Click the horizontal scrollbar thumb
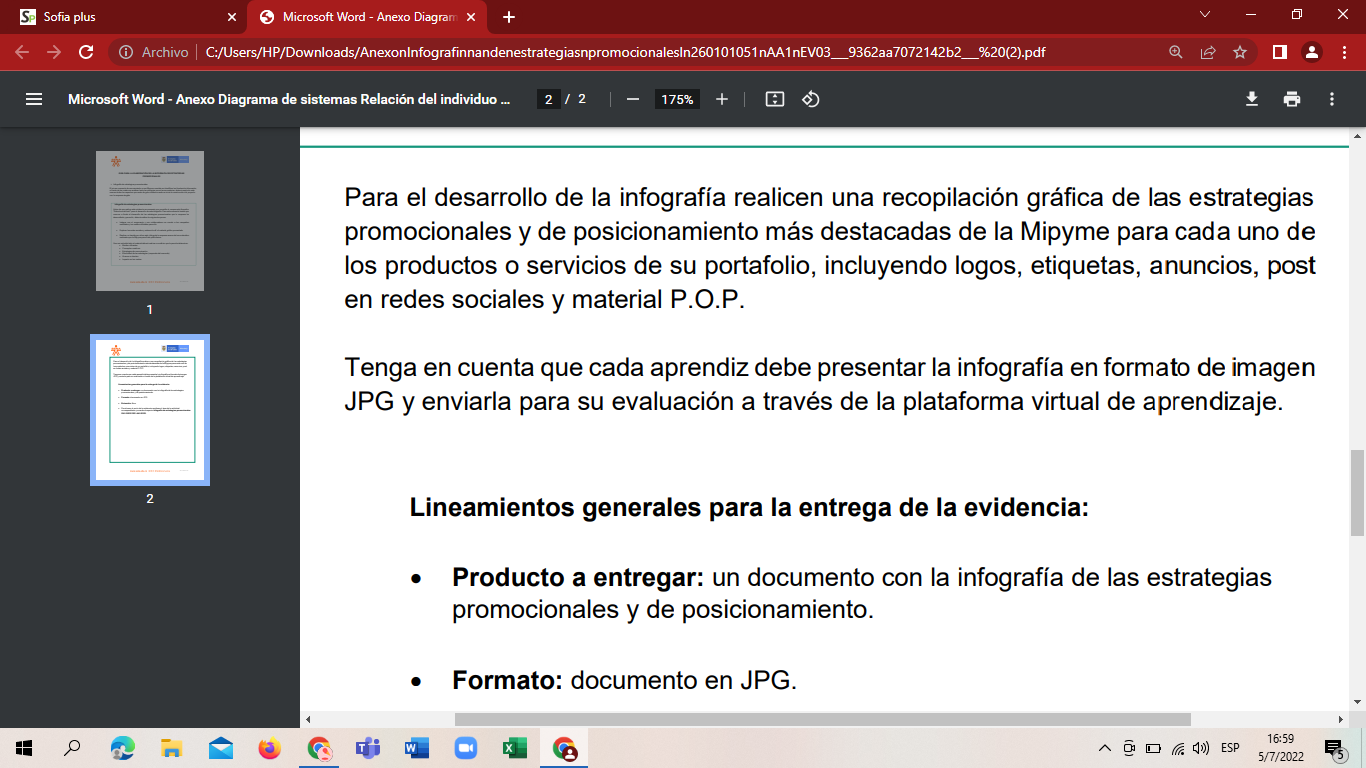This screenshot has height=768, width=1366. pyautogui.click(x=822, y=719)
